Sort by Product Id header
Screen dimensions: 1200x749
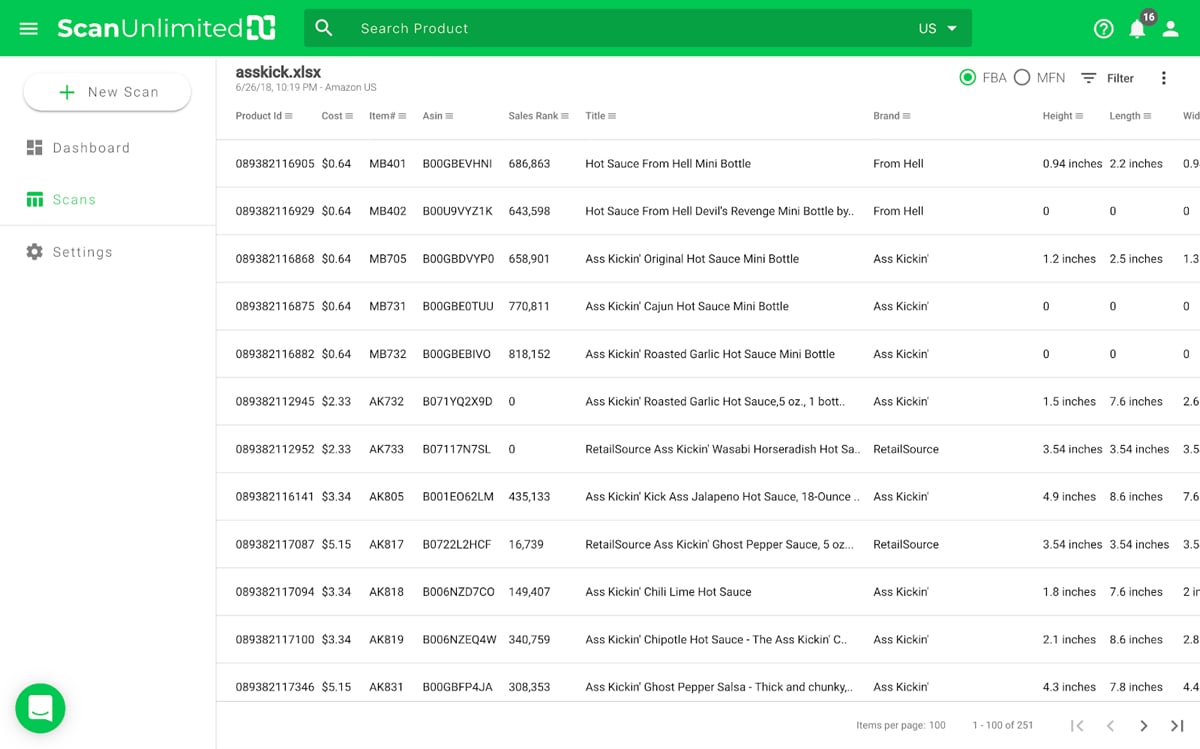(x=259, y=116)
